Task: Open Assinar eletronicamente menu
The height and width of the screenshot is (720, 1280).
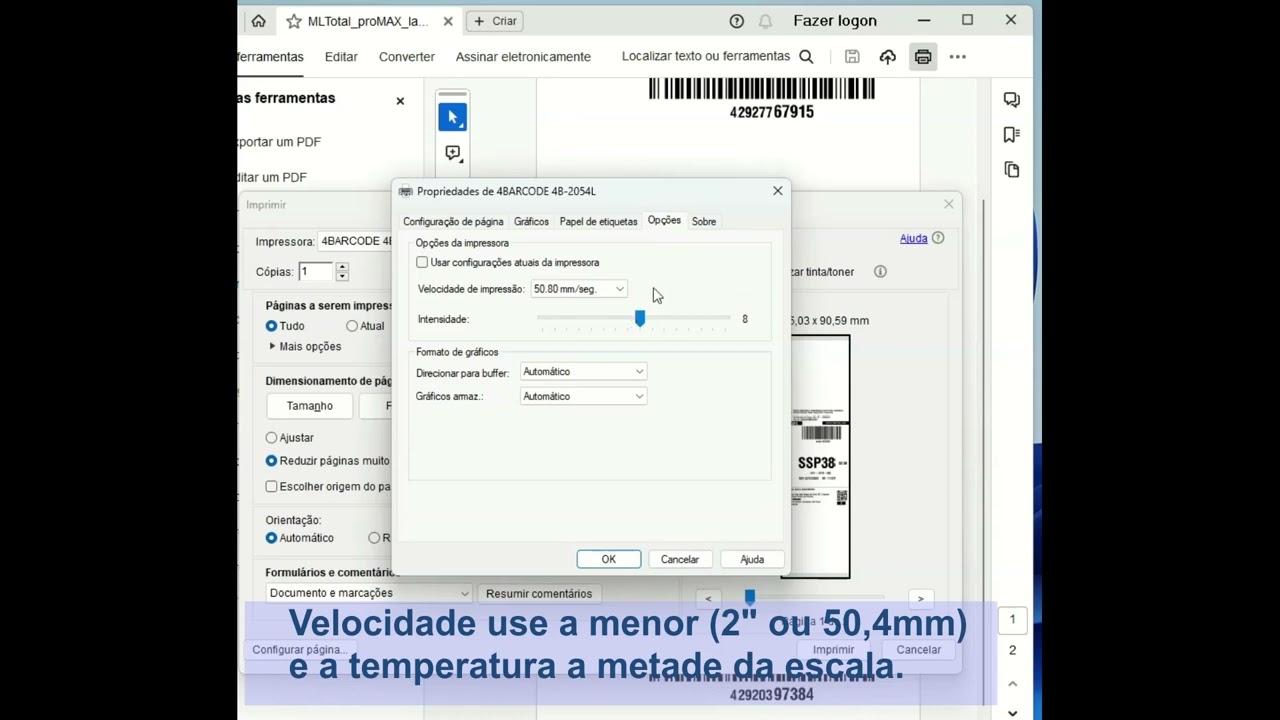Action: click(523, 57)
